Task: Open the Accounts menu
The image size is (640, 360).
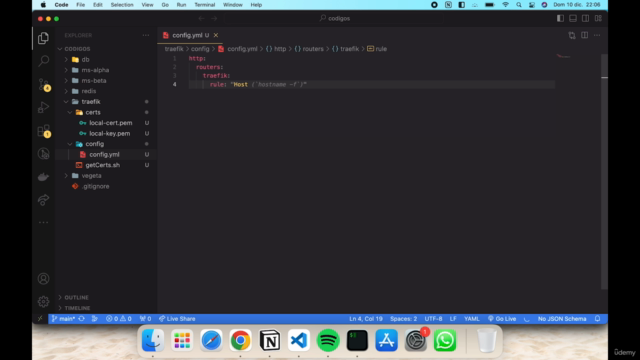Action: (x=43, y=279)
